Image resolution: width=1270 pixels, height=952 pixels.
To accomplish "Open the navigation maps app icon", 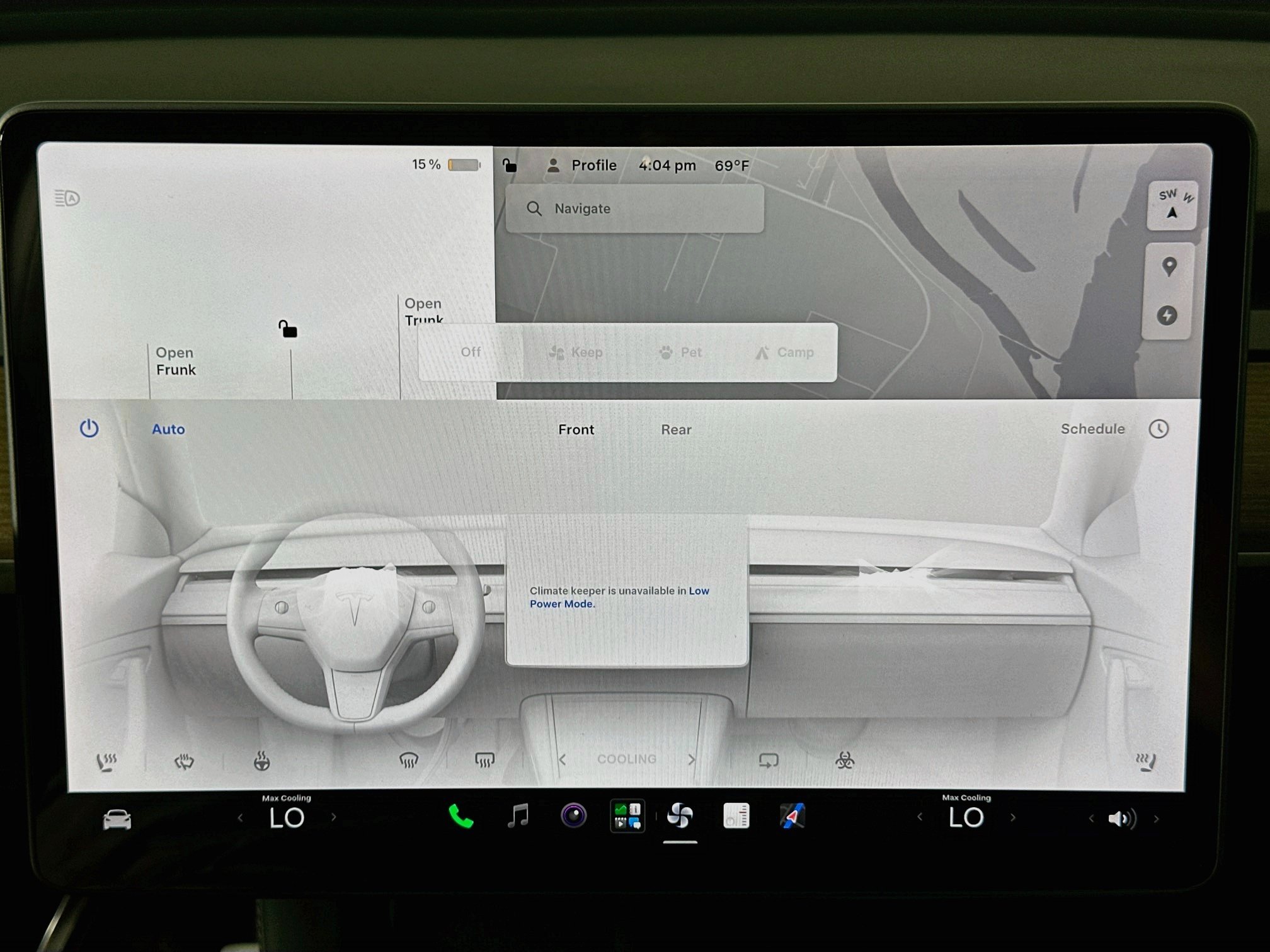I will coord(792,817).
